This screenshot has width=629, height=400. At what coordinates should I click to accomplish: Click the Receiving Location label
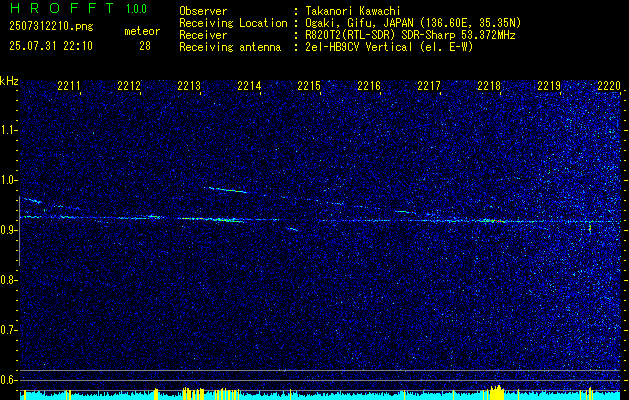coord(233,23)
